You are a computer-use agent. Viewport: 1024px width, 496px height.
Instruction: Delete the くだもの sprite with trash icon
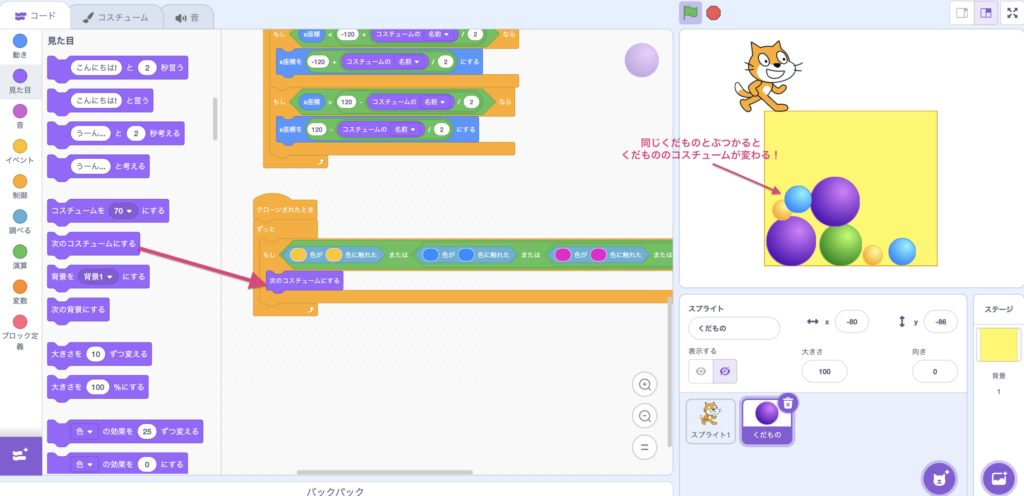(x=788, y=403)
